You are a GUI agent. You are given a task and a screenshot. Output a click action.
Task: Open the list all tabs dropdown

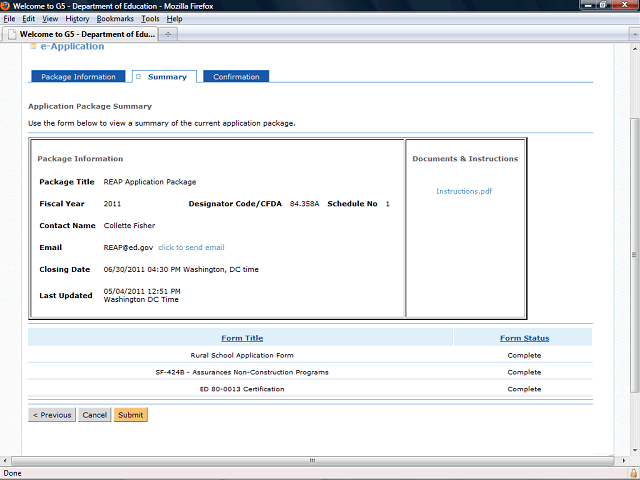(634, 34)
